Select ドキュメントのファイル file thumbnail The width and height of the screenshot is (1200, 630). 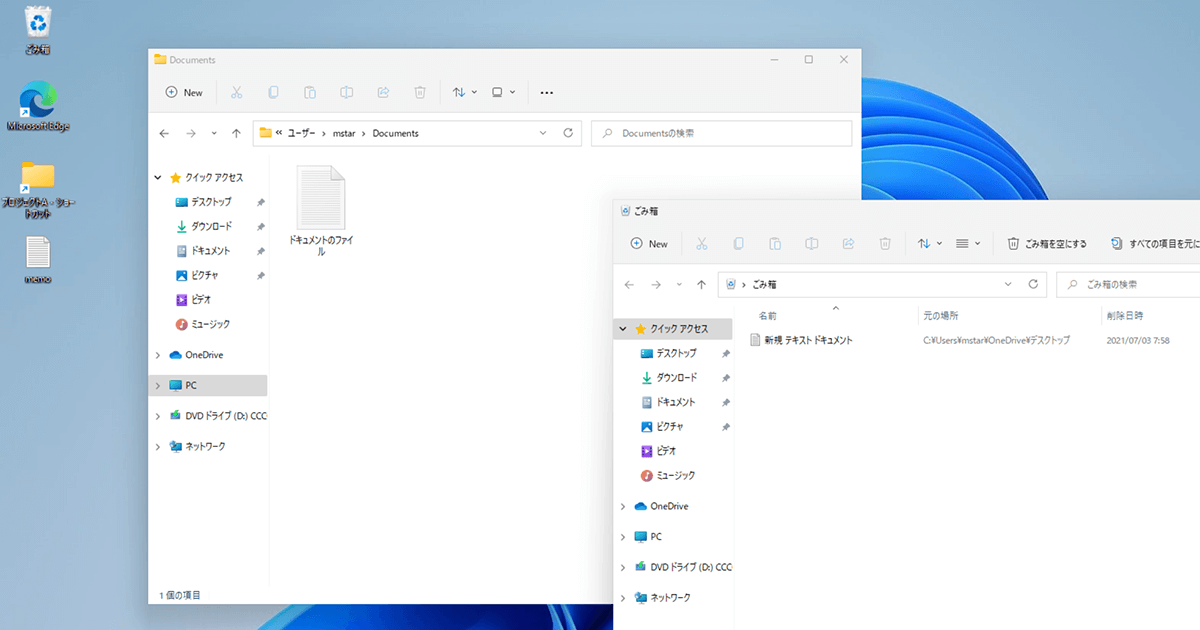321,212
